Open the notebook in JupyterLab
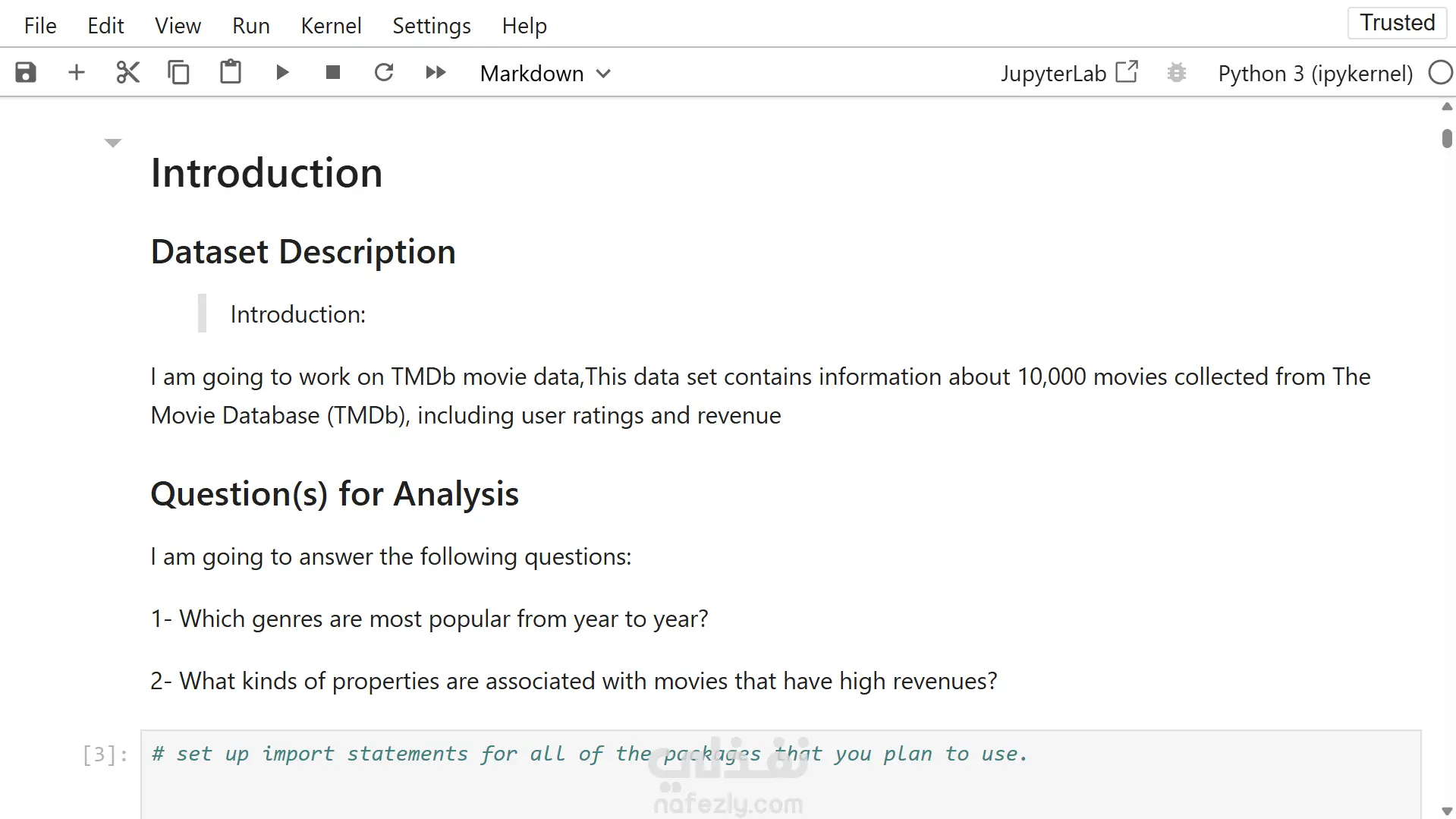Image resolution: width=1456 pixels, height=819 pixels. (1069, 73)
